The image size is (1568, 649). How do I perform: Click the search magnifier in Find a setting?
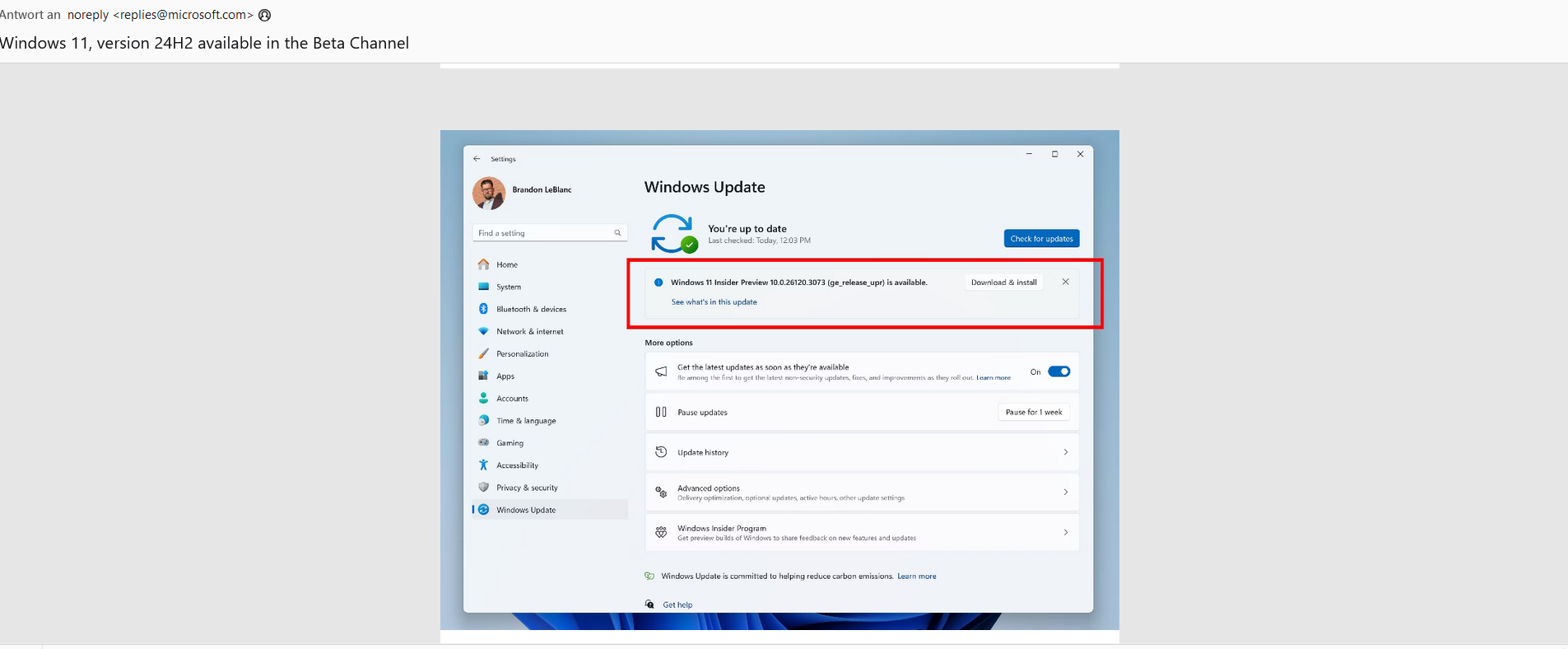tap(617, 233)
